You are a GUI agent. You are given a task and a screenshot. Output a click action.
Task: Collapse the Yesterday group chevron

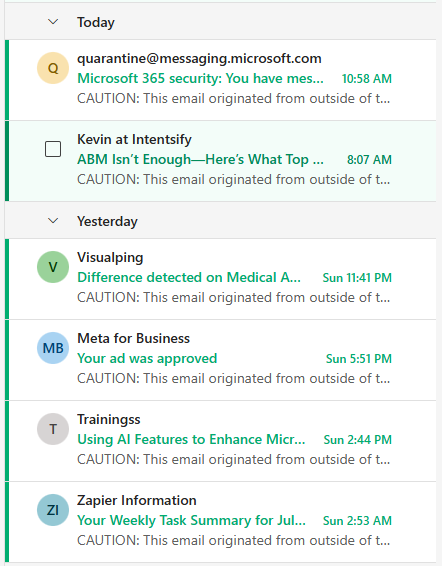point(53,221)
